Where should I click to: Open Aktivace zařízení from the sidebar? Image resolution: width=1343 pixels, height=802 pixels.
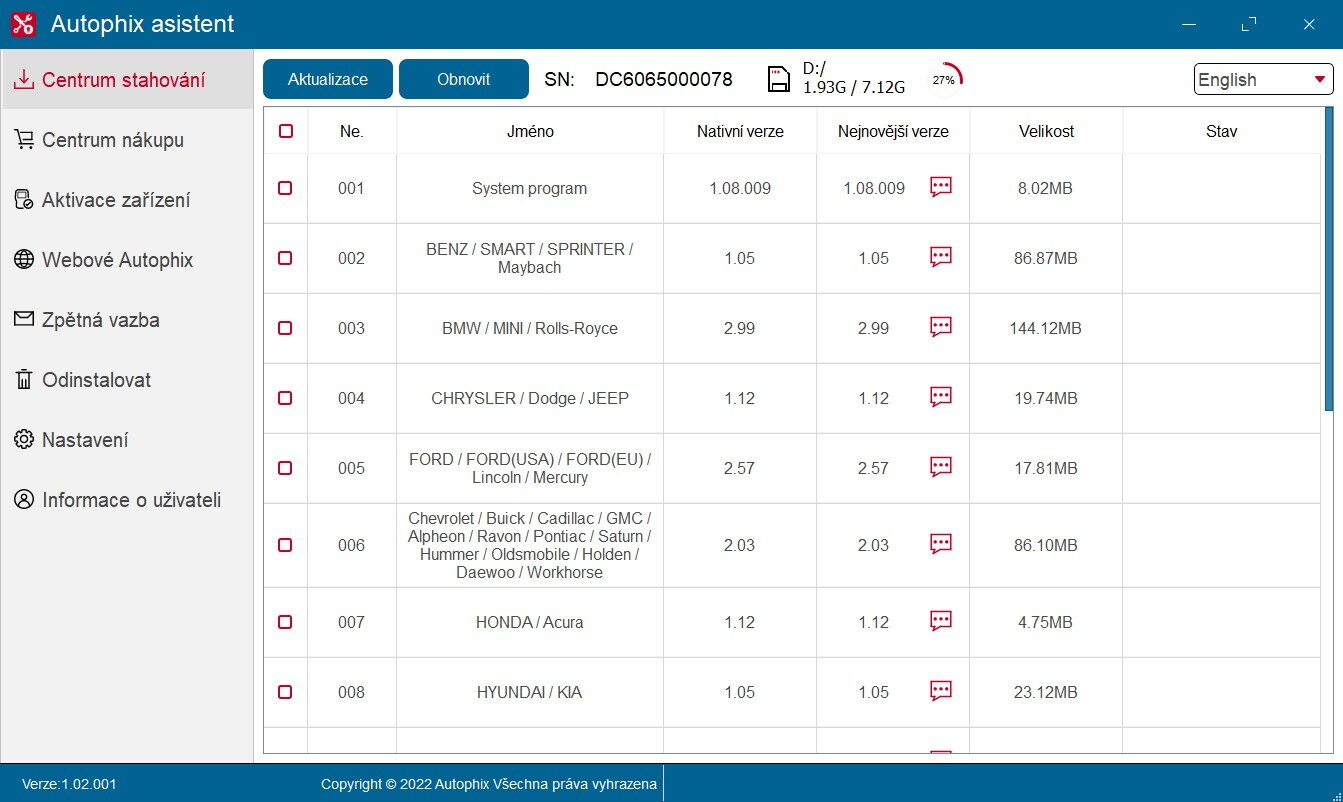click(x=115, y=200)
